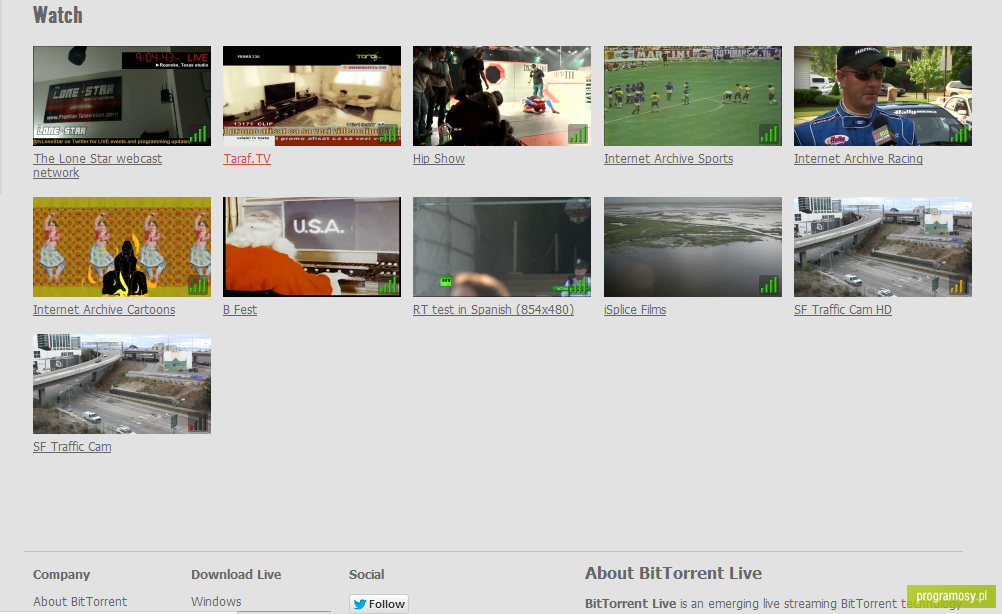The image size is (1002, 614).
Task: Click the iSplice Films link
Action: point(635,309)
